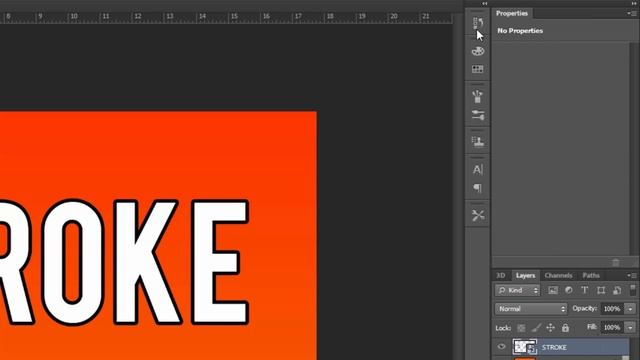
Task: Open the Layers panel flyout menu
Action: (x=631, y=276)
